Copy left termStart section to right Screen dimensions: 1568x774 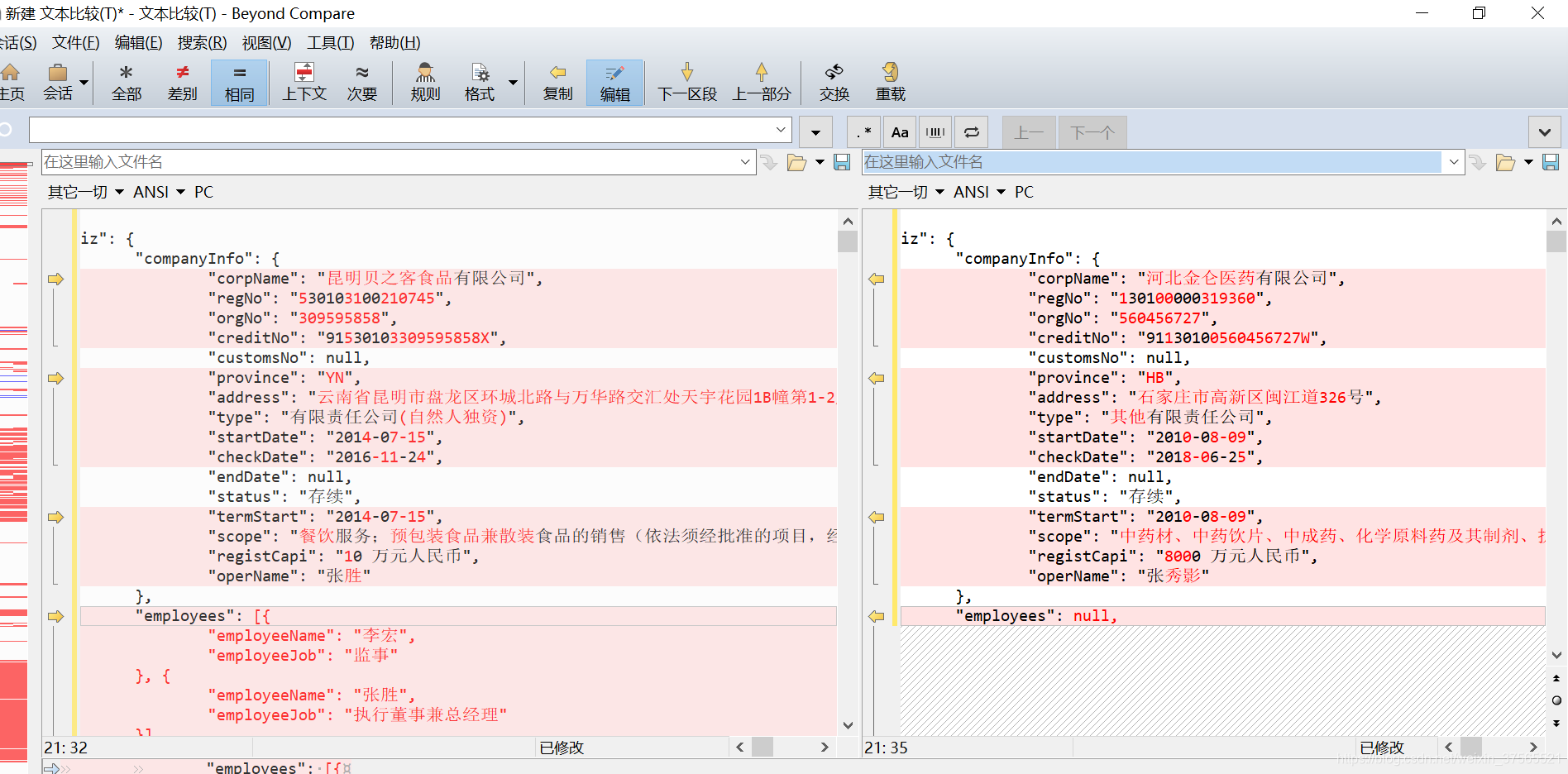point(55,517)
